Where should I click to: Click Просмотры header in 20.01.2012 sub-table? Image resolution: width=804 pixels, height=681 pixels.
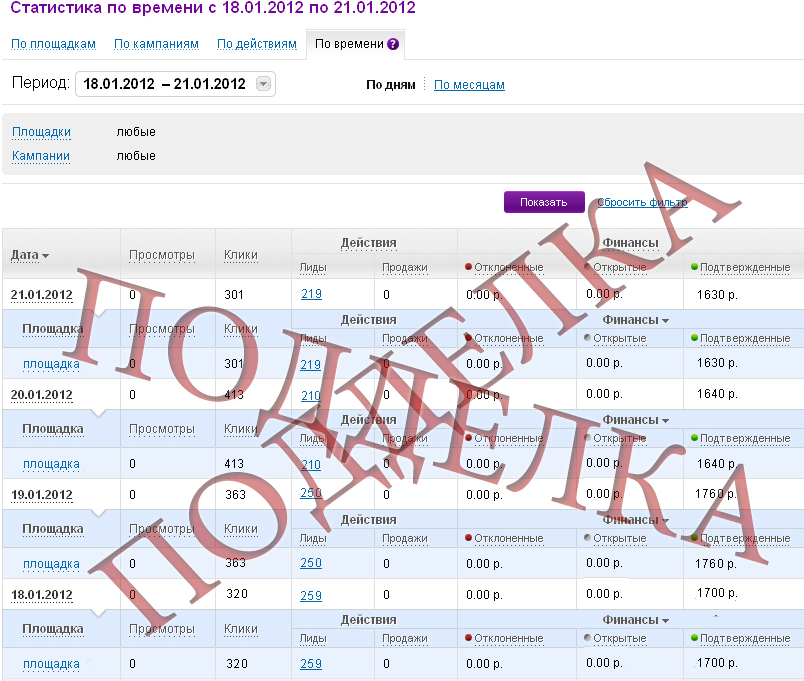[x=162, y=429]
